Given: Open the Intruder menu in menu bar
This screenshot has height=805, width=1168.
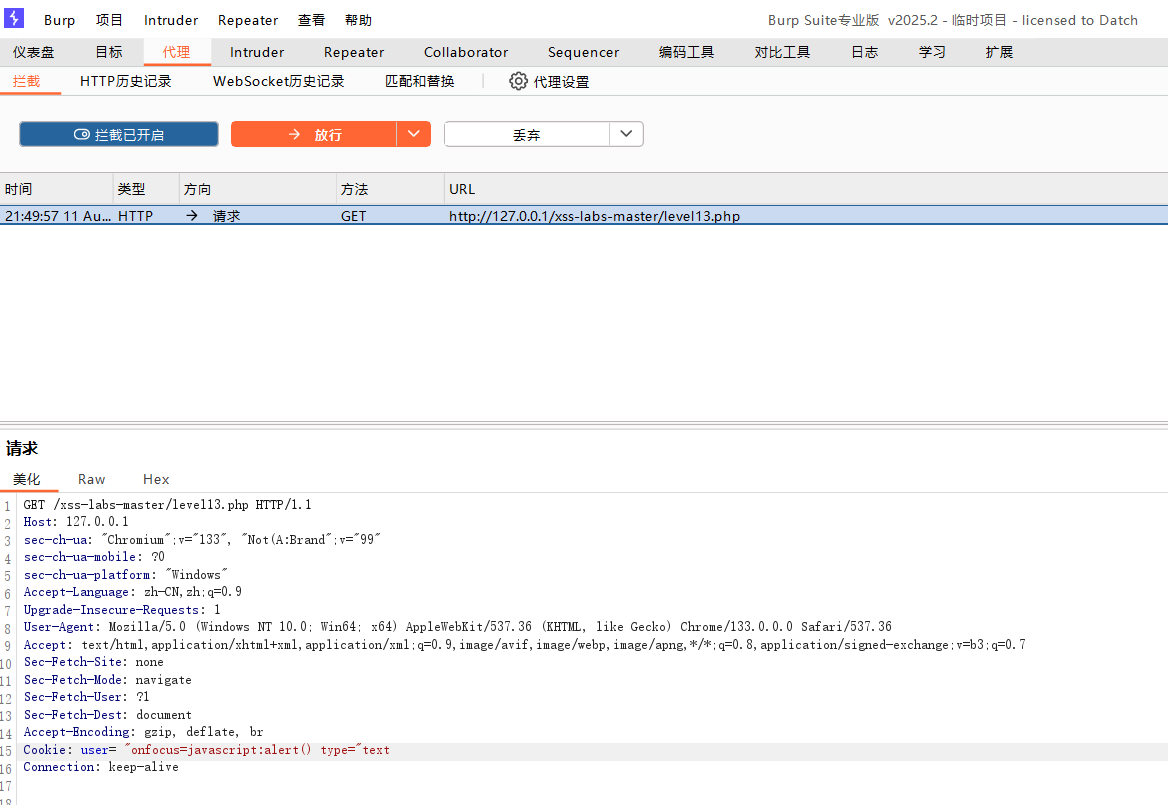Looking at the screenshot, I should pyautogui.click(x=171, y=20).
